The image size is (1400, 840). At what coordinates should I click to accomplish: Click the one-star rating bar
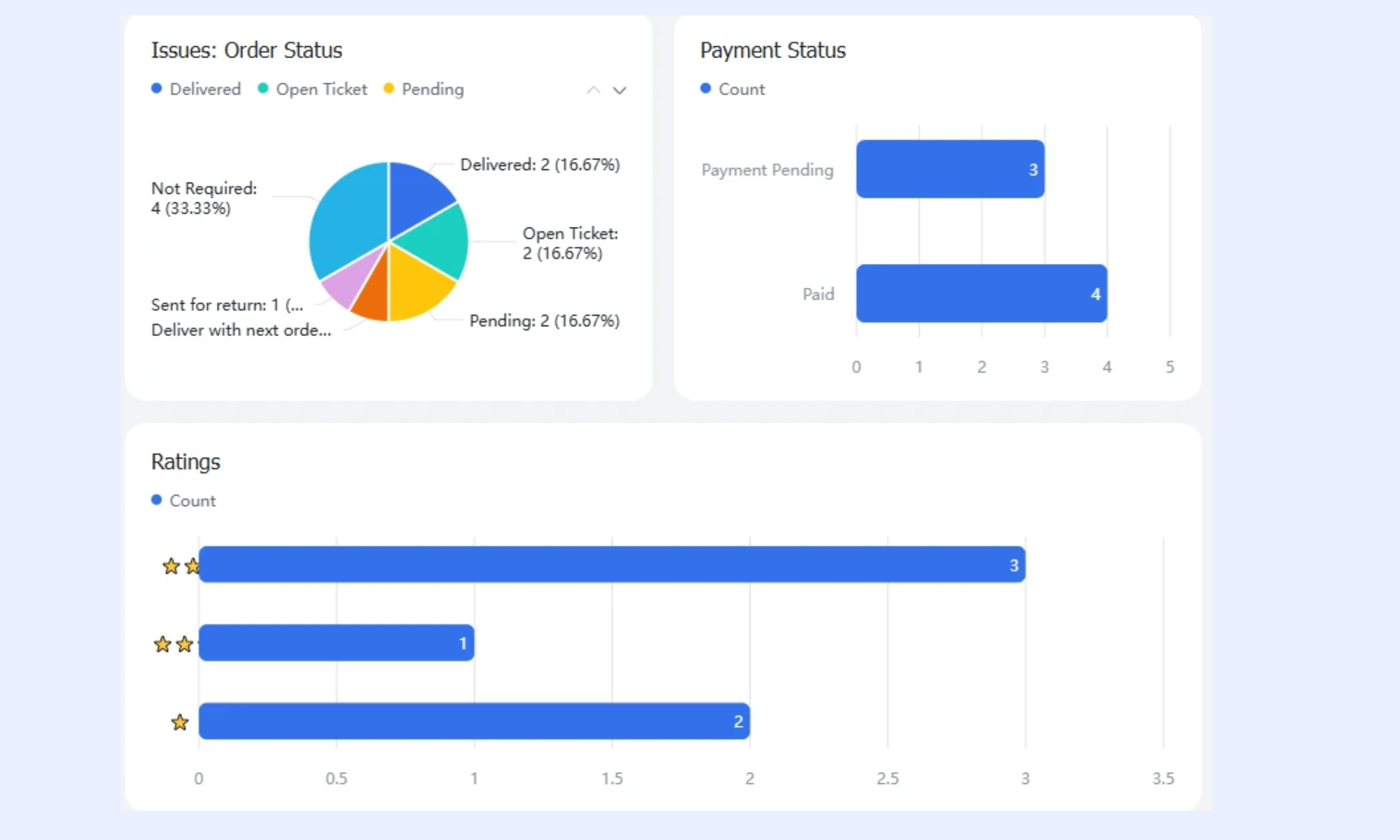pyautogui.click(x=474, y=721)
